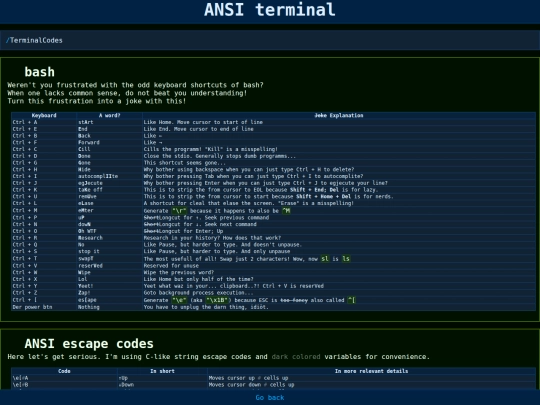Click the Down short description cell
Viewport: 540px width, 405px height.
click(162, 385)
